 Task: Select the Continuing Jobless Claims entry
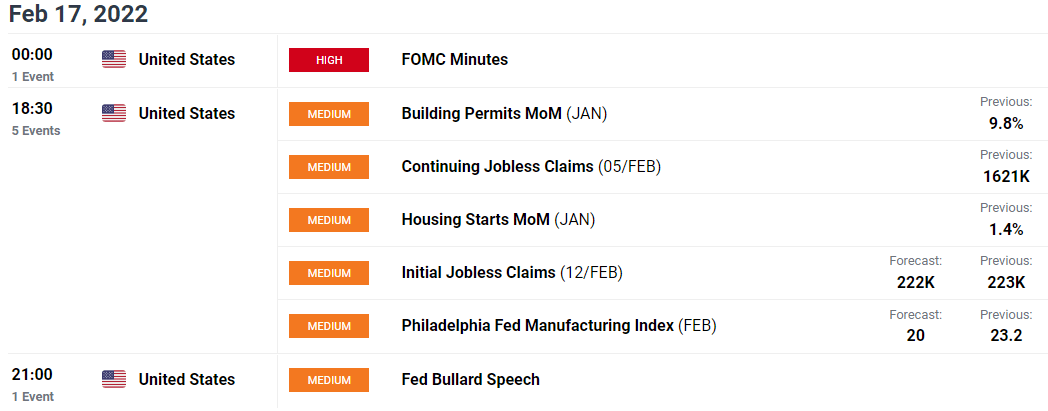[531, 166]
